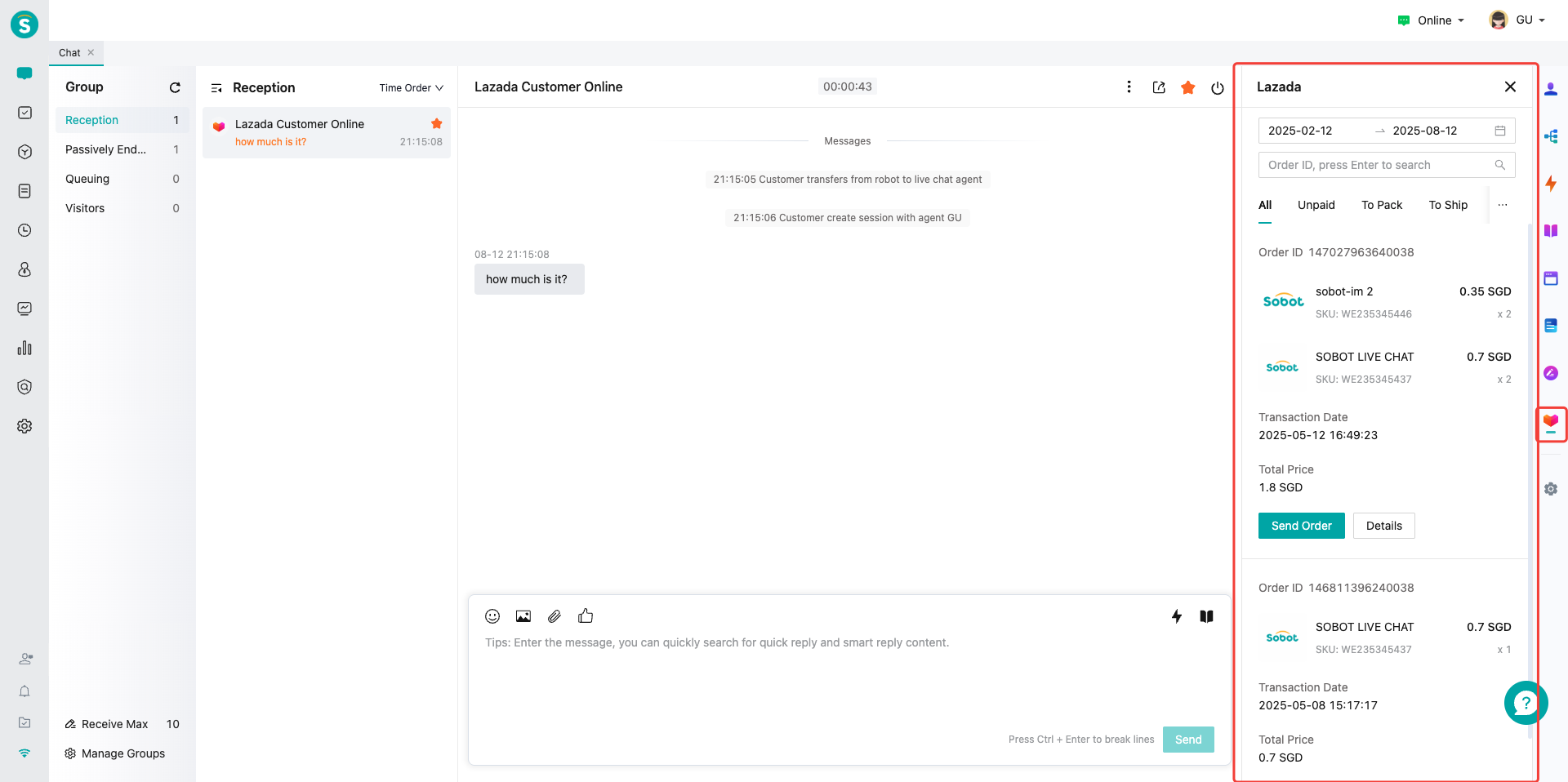Click the emoji picker icon
The width and height of the screenshot is (1568, 782).
(492, 616)
